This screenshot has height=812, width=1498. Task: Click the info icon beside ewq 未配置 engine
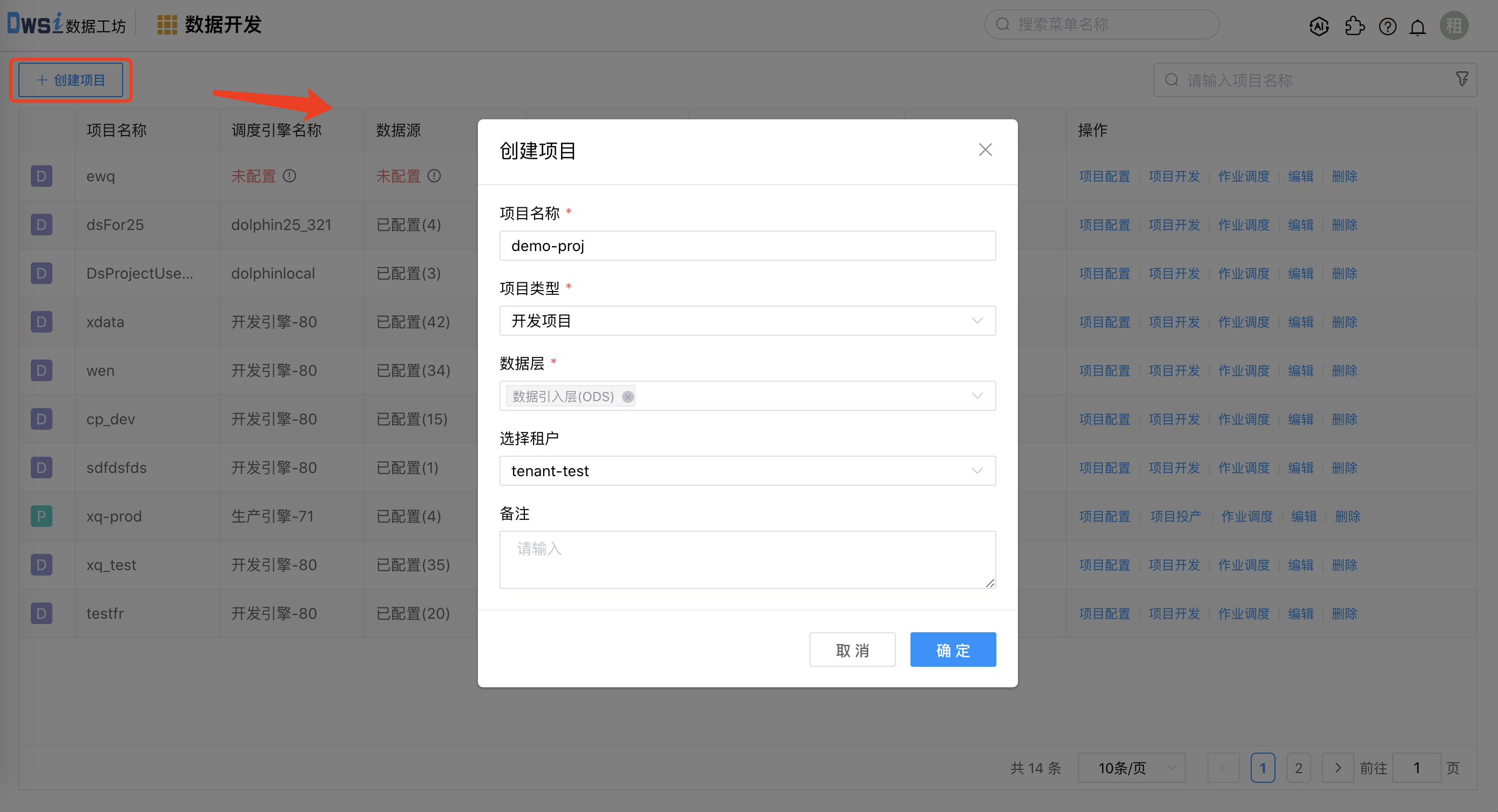pyautogui.click(x=289, y=176)
